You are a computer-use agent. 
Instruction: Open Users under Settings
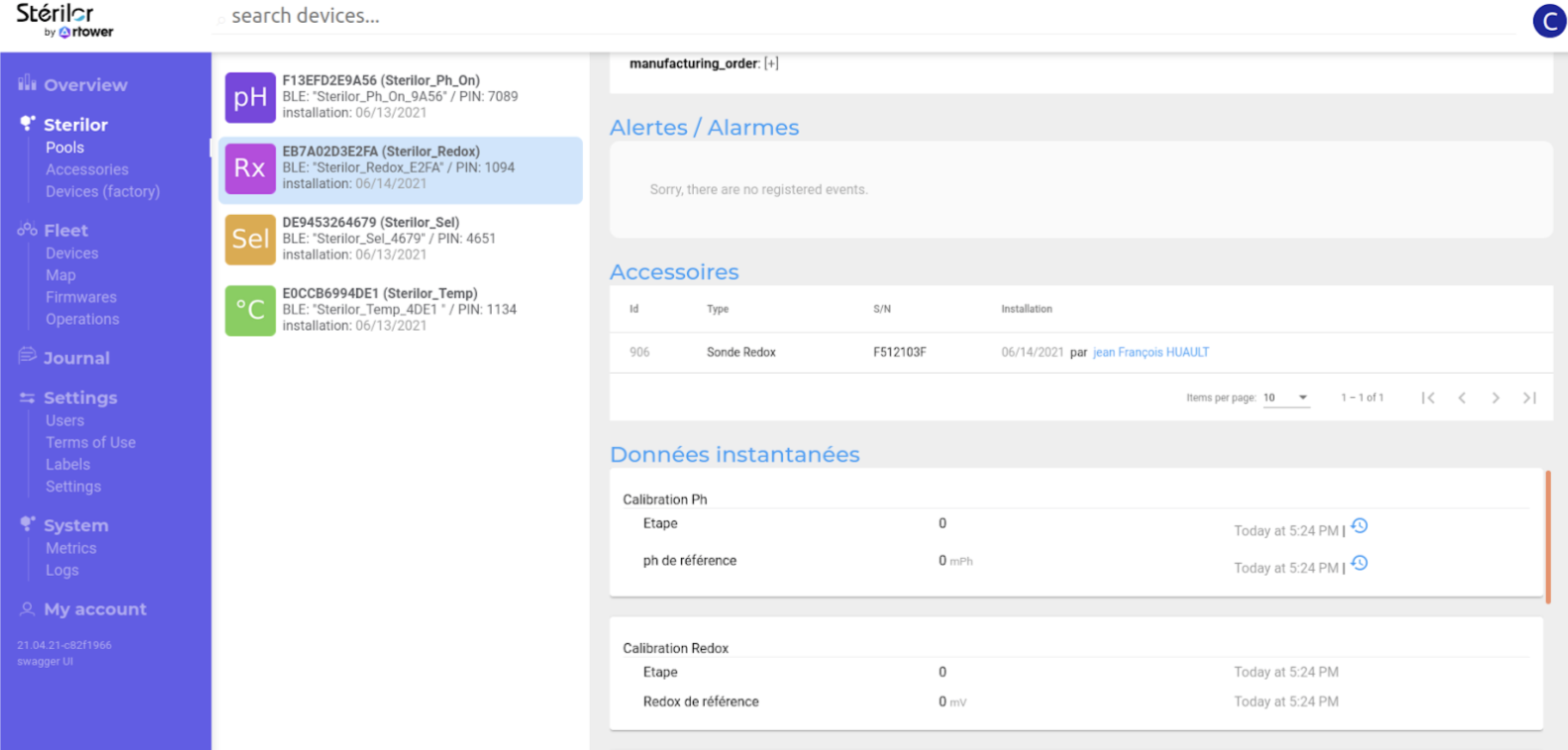[x=65, y=421]
